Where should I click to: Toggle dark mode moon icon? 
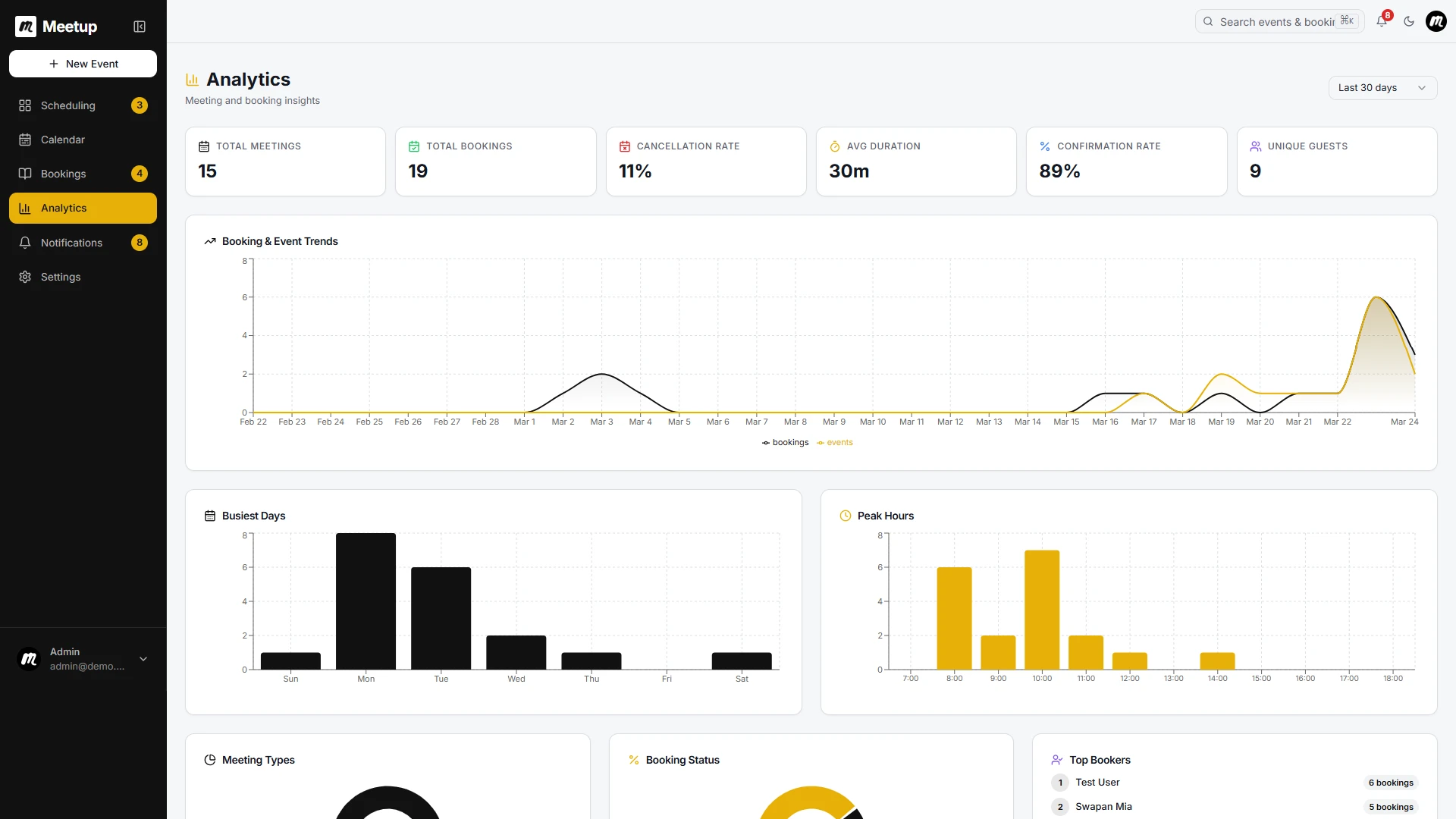pos(1409,21)
